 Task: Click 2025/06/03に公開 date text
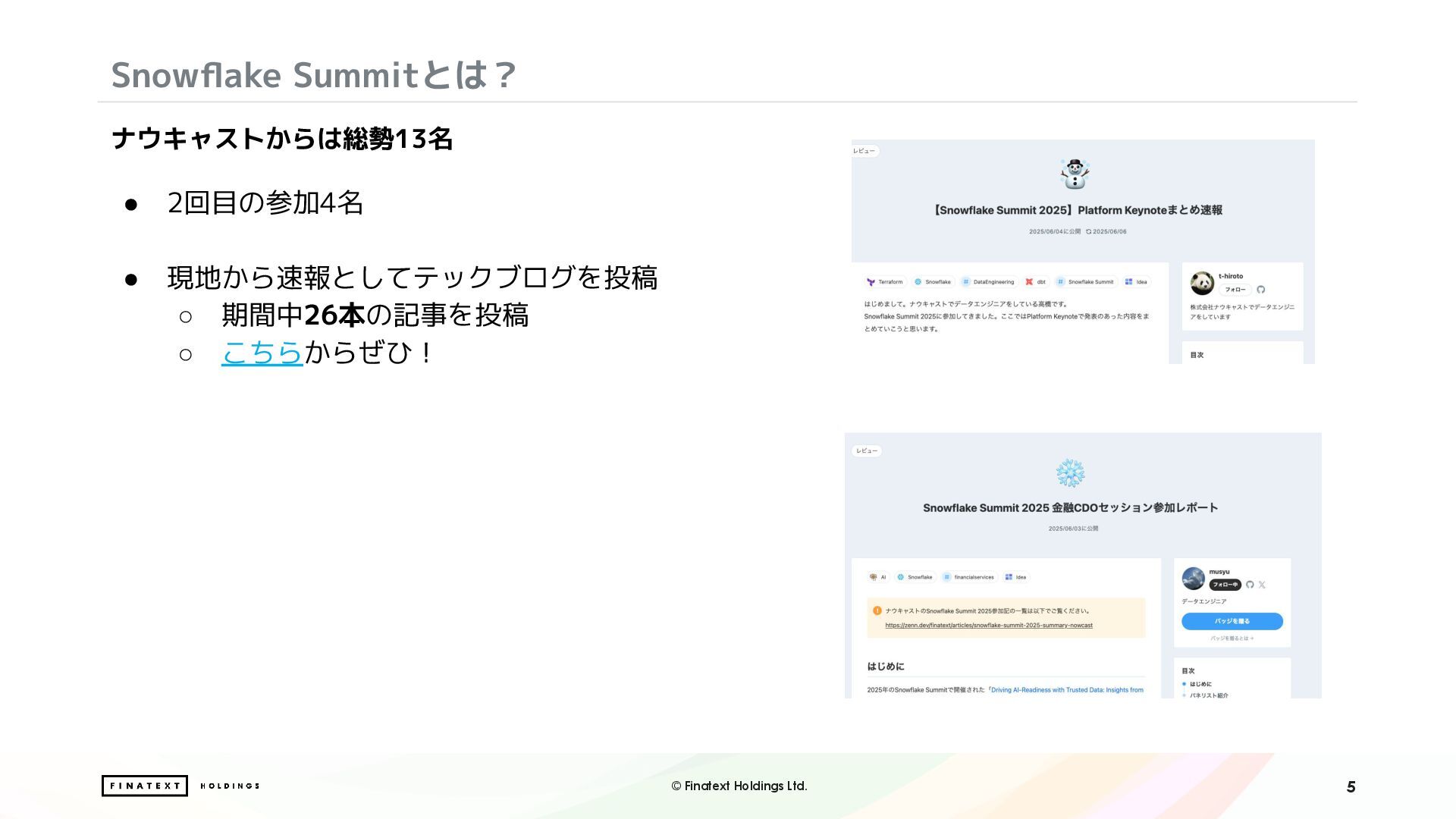[1073, 529]
